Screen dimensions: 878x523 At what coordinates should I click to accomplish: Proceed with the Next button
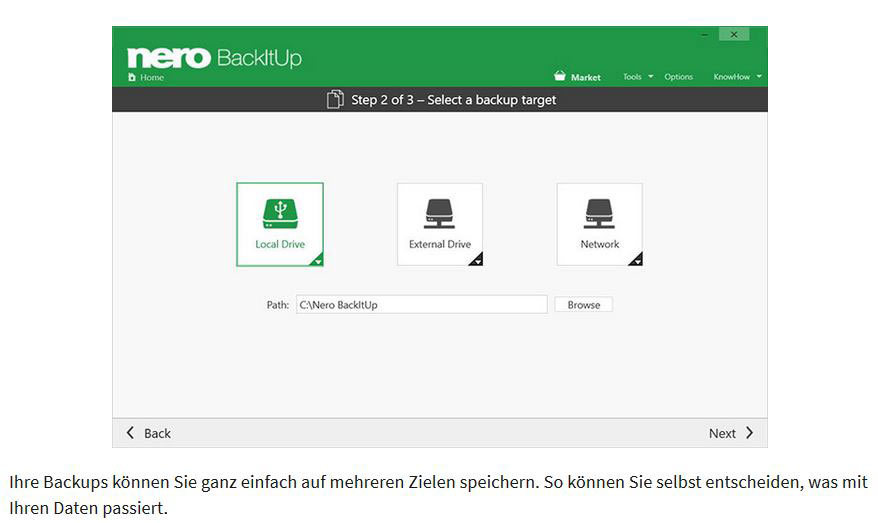(x=731, y=433)
